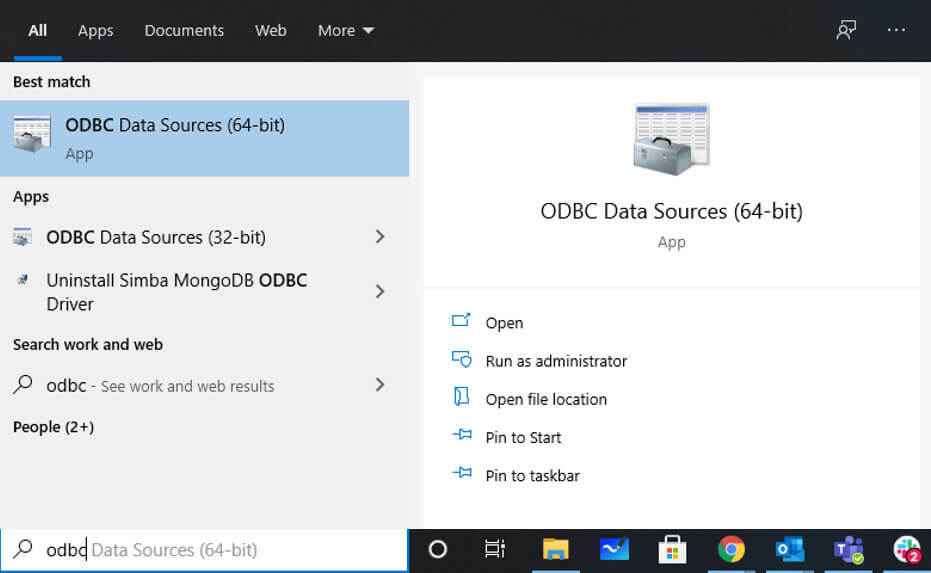The width and height of the screenshot is (931, 573).
Task: Click ODBC Data Sources (64-bit) preview title
Action: pyautogui.click(x=672, y=211)
